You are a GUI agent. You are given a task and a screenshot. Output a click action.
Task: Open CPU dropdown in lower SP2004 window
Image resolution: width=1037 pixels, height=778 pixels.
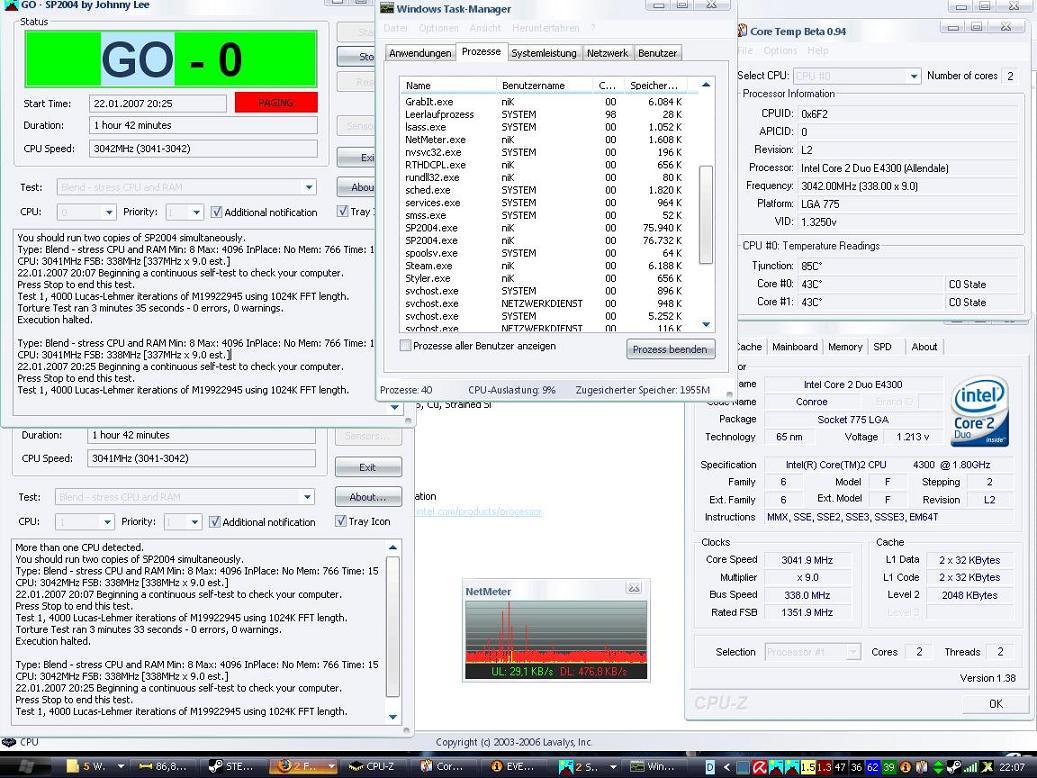(106, 522)
